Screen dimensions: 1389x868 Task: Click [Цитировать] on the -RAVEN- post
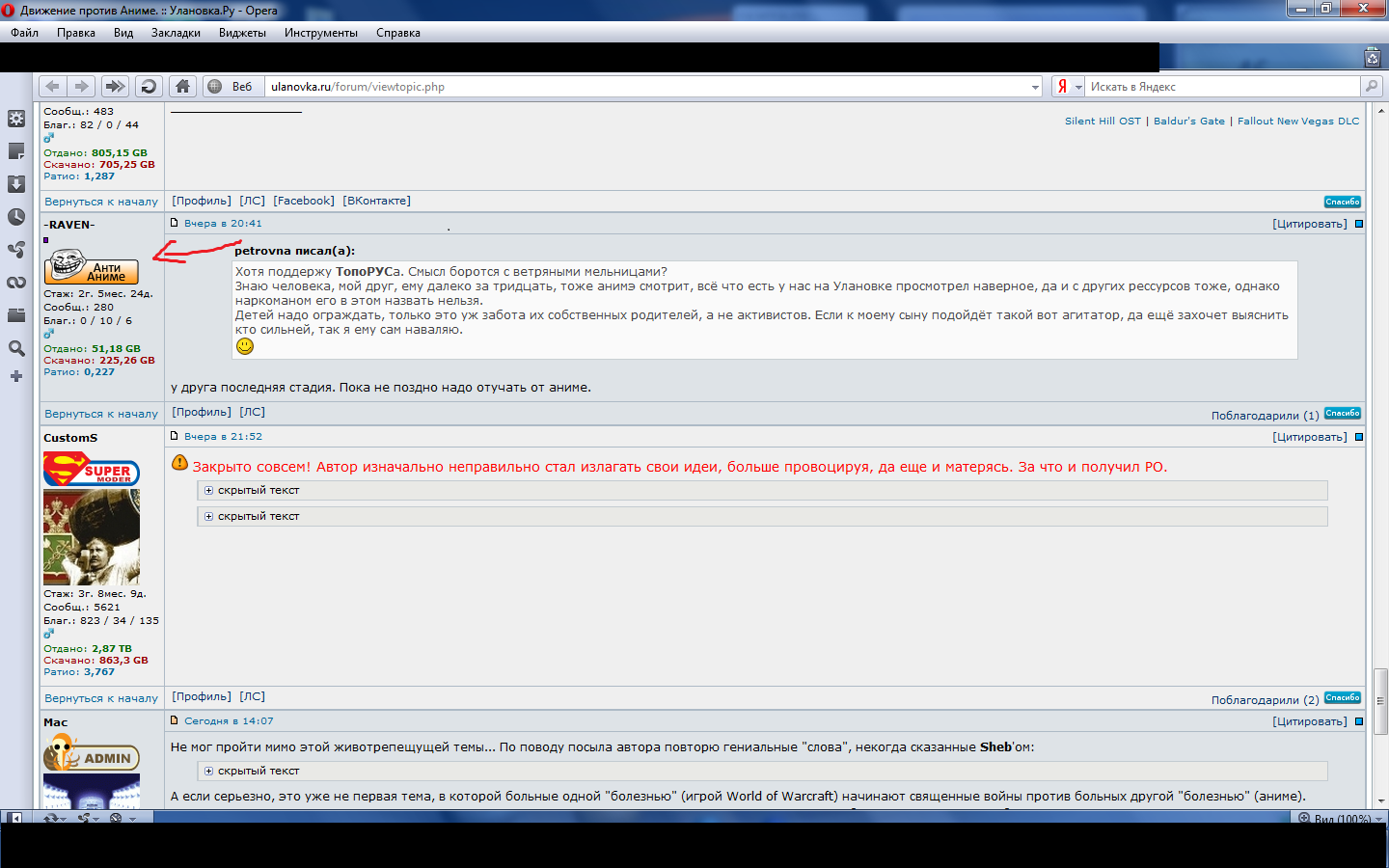1310,224
